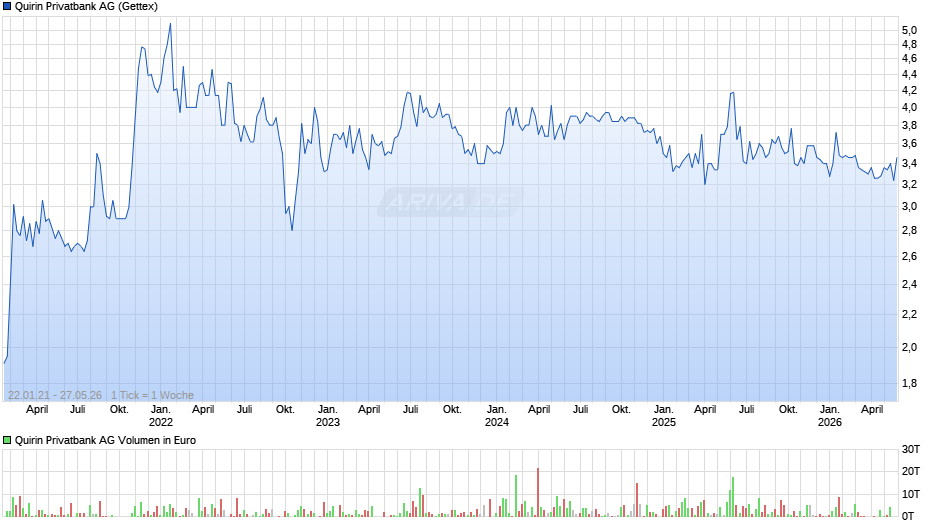Click the '2,0' price axis label
The height and width of the screenshot is (526, 940).
[x=909, y=347]
